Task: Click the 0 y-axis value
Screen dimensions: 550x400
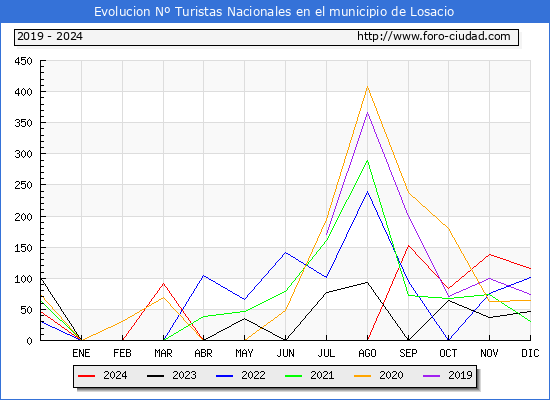Action: [29, 341]
